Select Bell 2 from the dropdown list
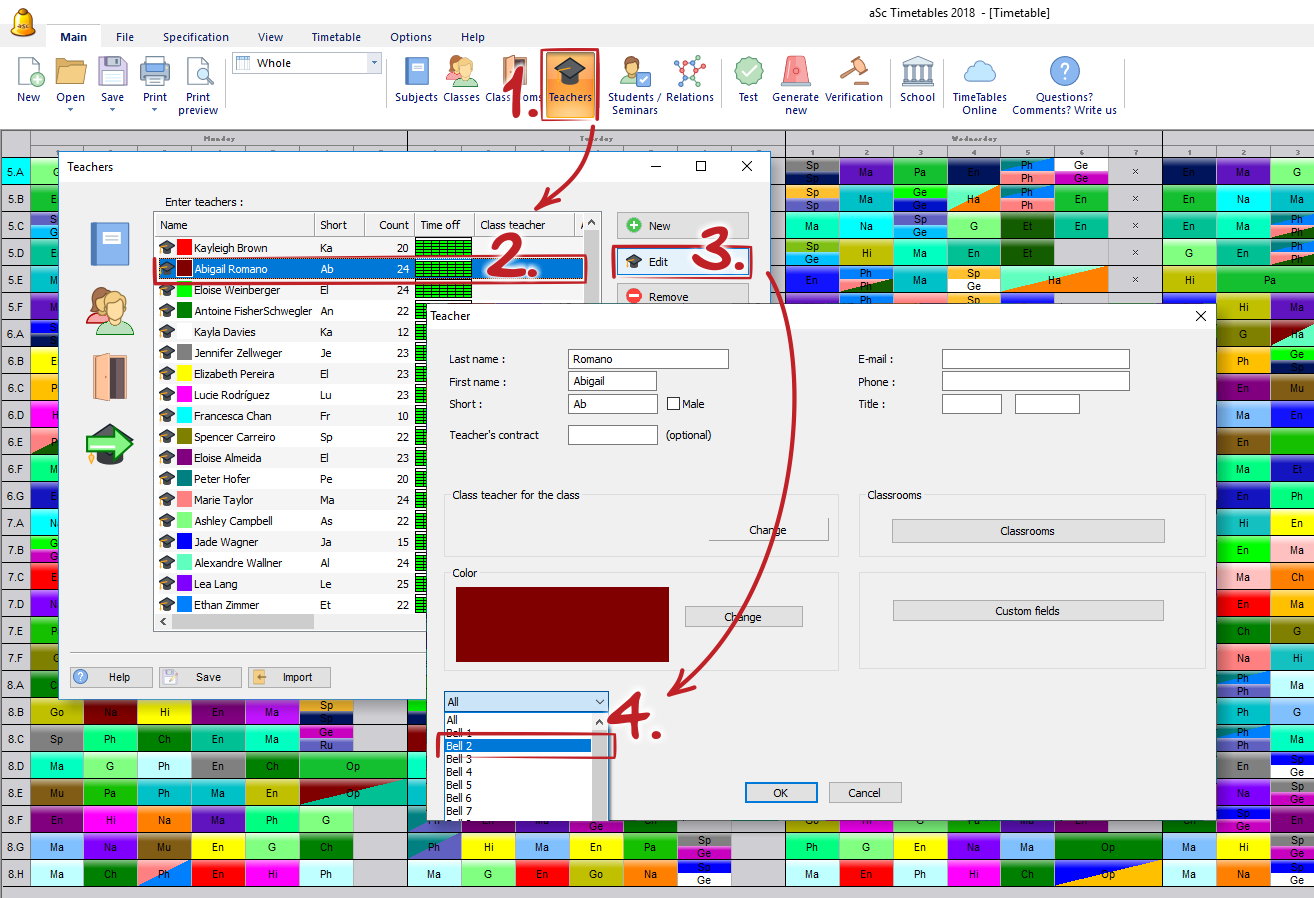The height and width of the screenshot is (898, 1314). pyautogui.click(x=518, y=746)
